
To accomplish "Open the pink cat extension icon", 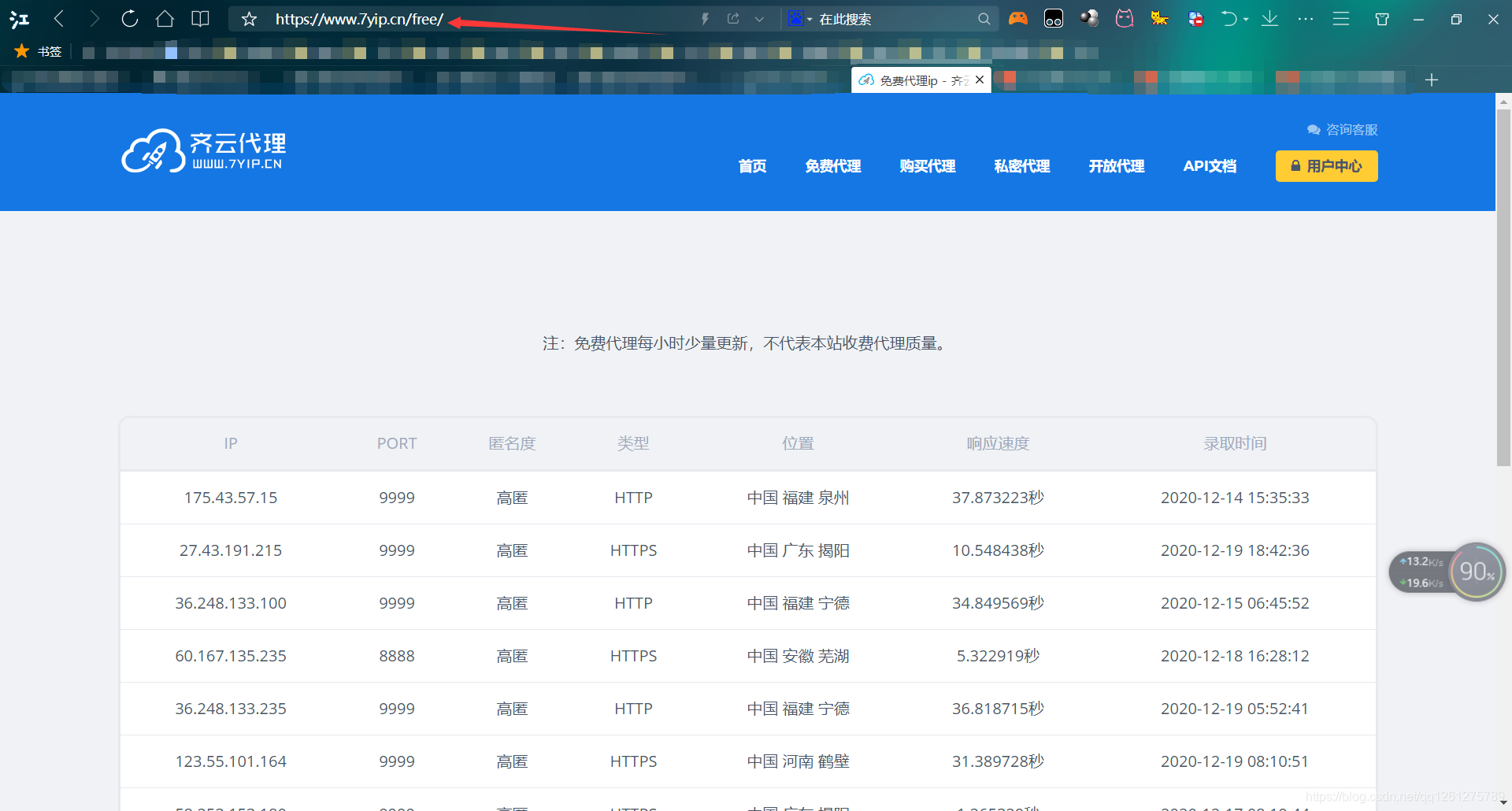I will click(x=1125, y=18).
